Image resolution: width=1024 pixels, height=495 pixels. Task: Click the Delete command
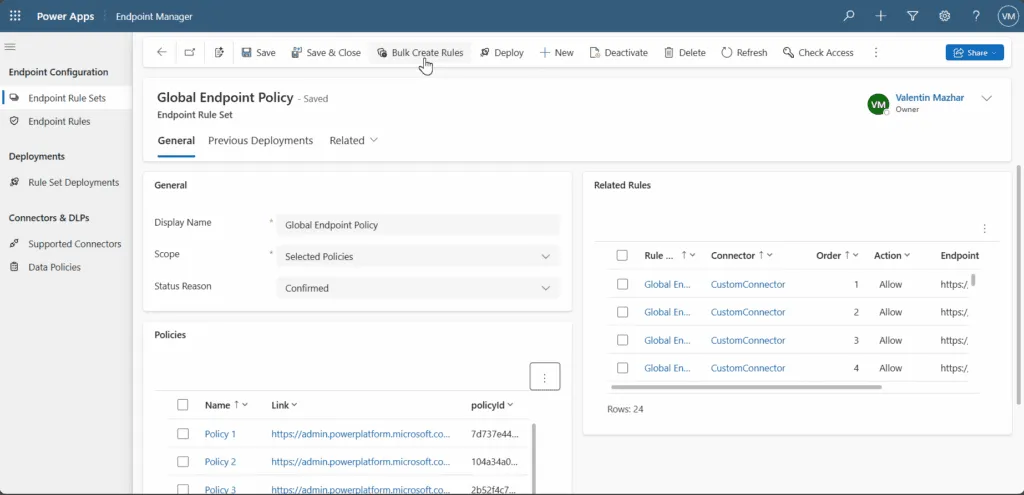685,53
